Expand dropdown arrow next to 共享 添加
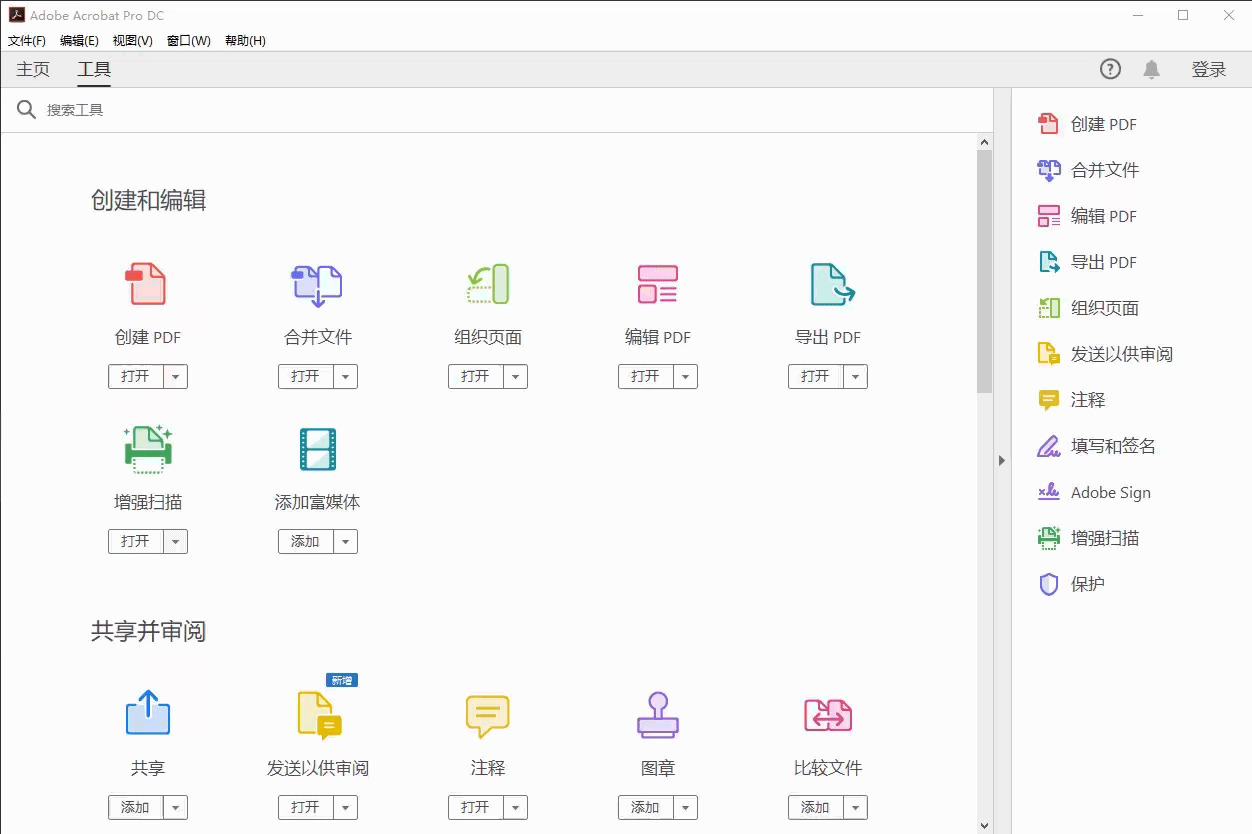This screenshot has width=1252, height=834. [175, 808]
